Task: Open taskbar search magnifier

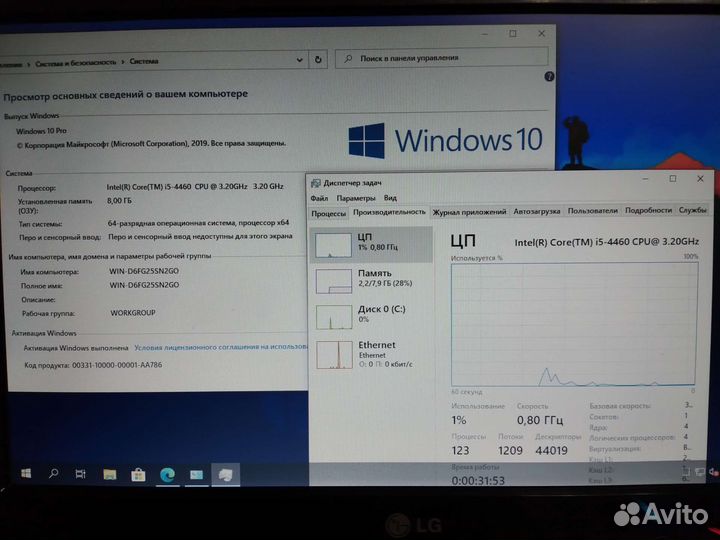Action: [x=53, y=473]
